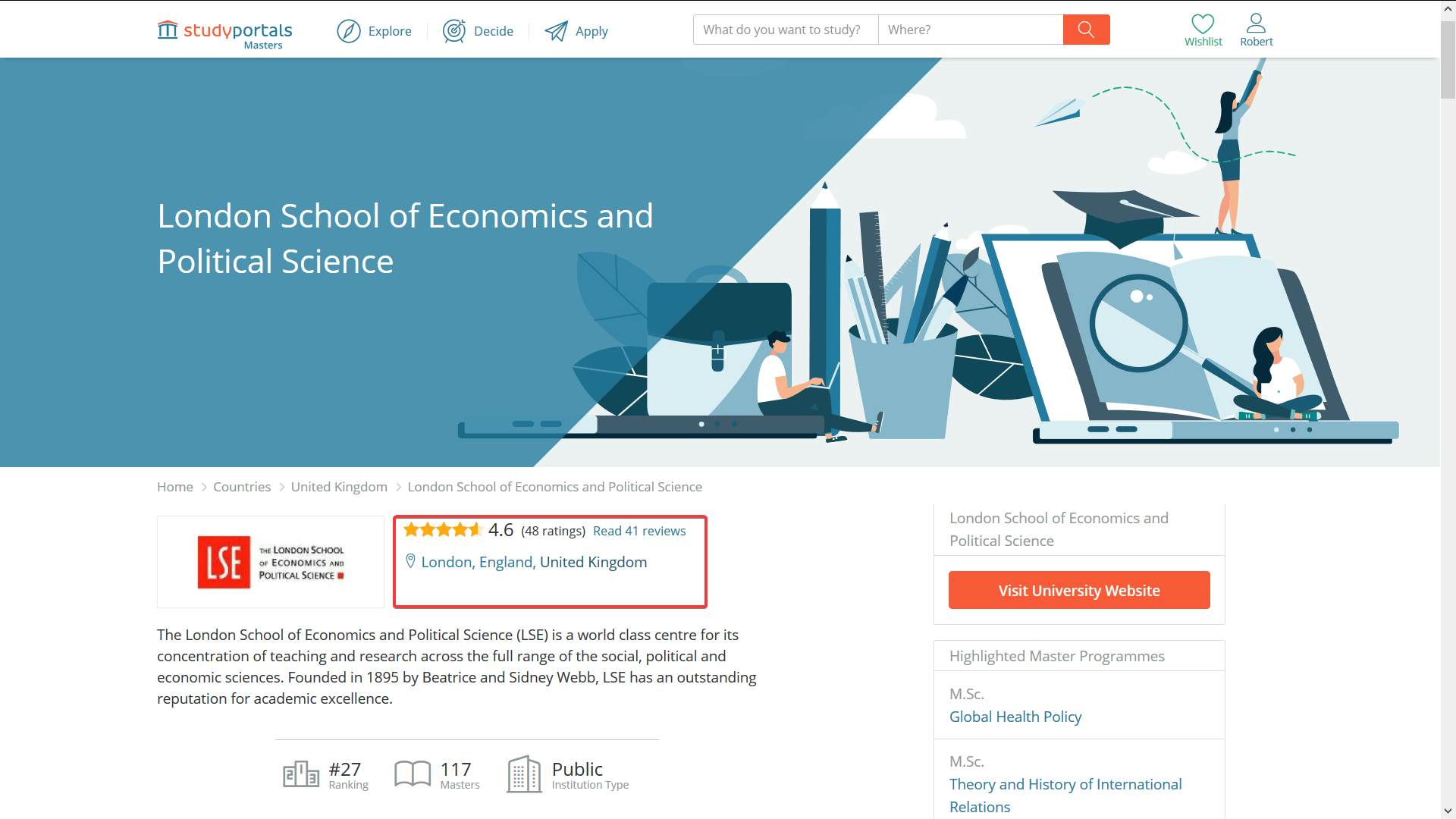The height and width of the screenshot is (819, 1456).
Task: Click the What do you want to study field
Action: [785, 29]
